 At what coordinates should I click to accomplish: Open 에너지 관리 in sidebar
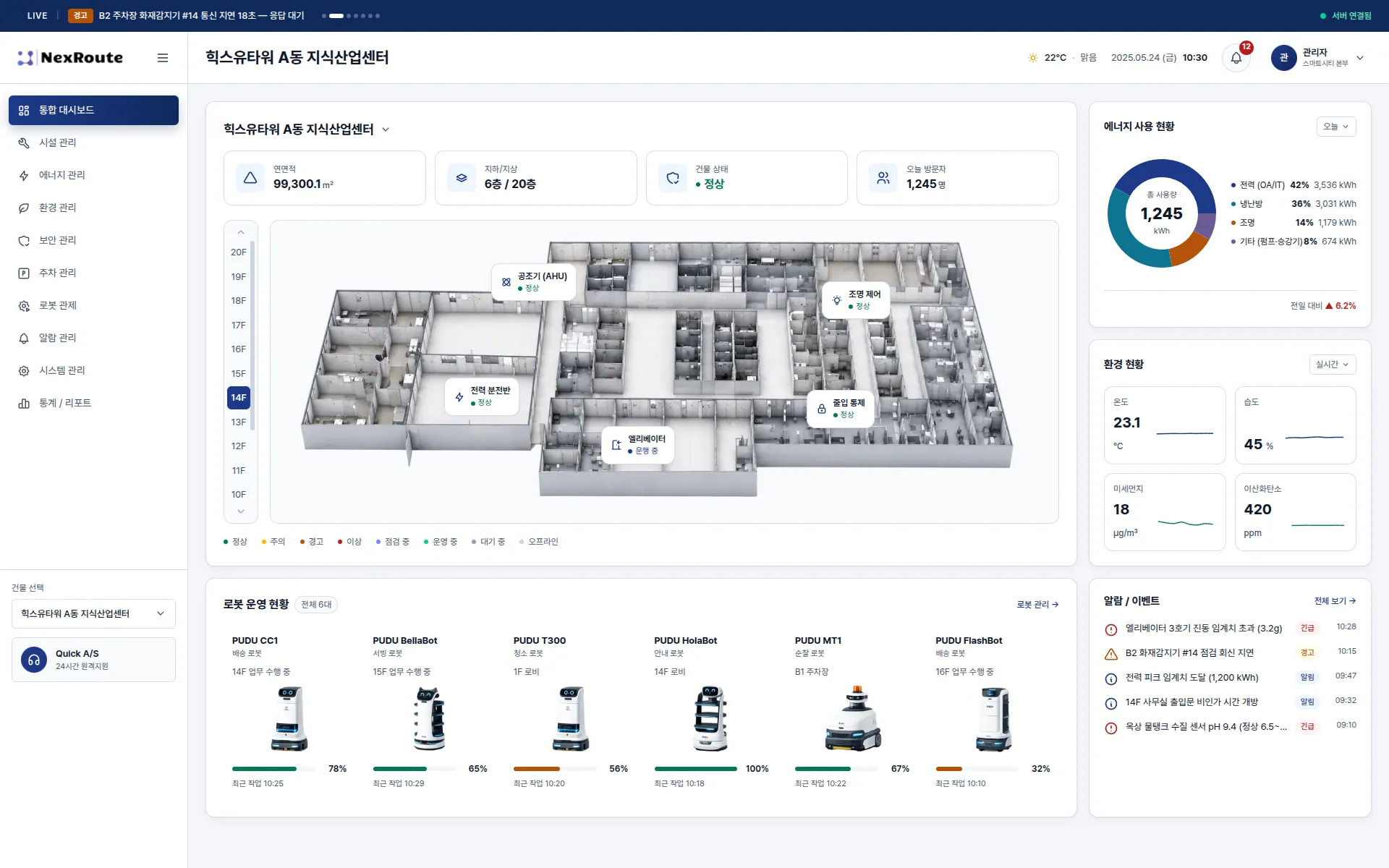pyautogui.click(x=93, y=175)
